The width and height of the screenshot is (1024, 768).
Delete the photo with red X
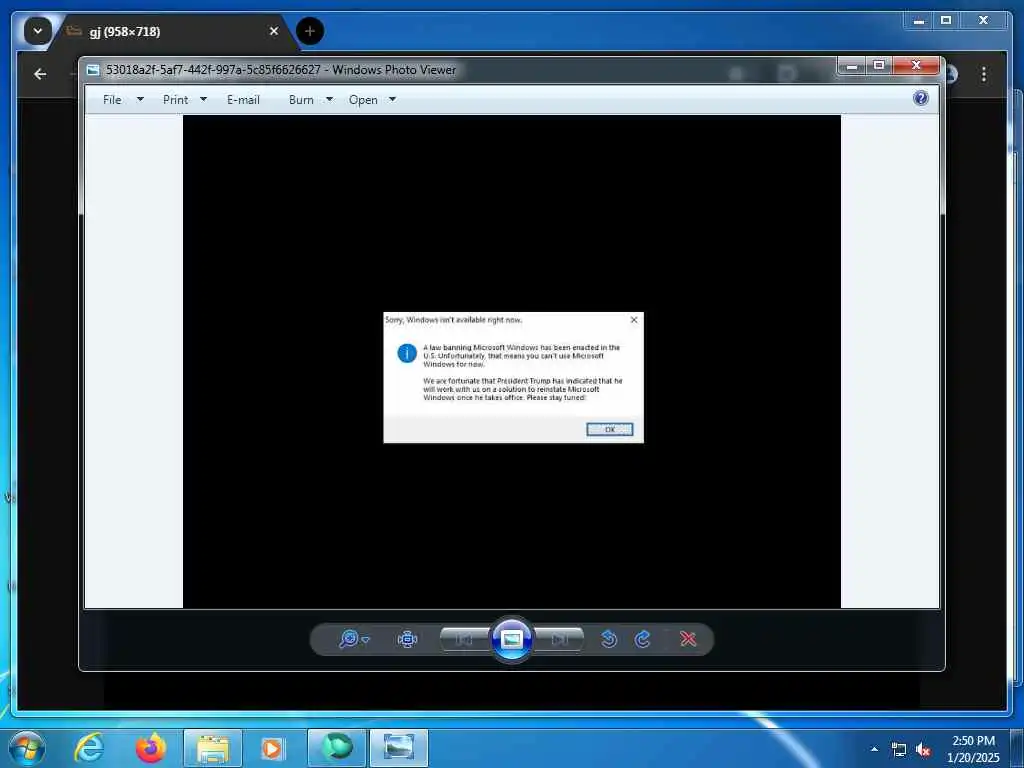688,639
